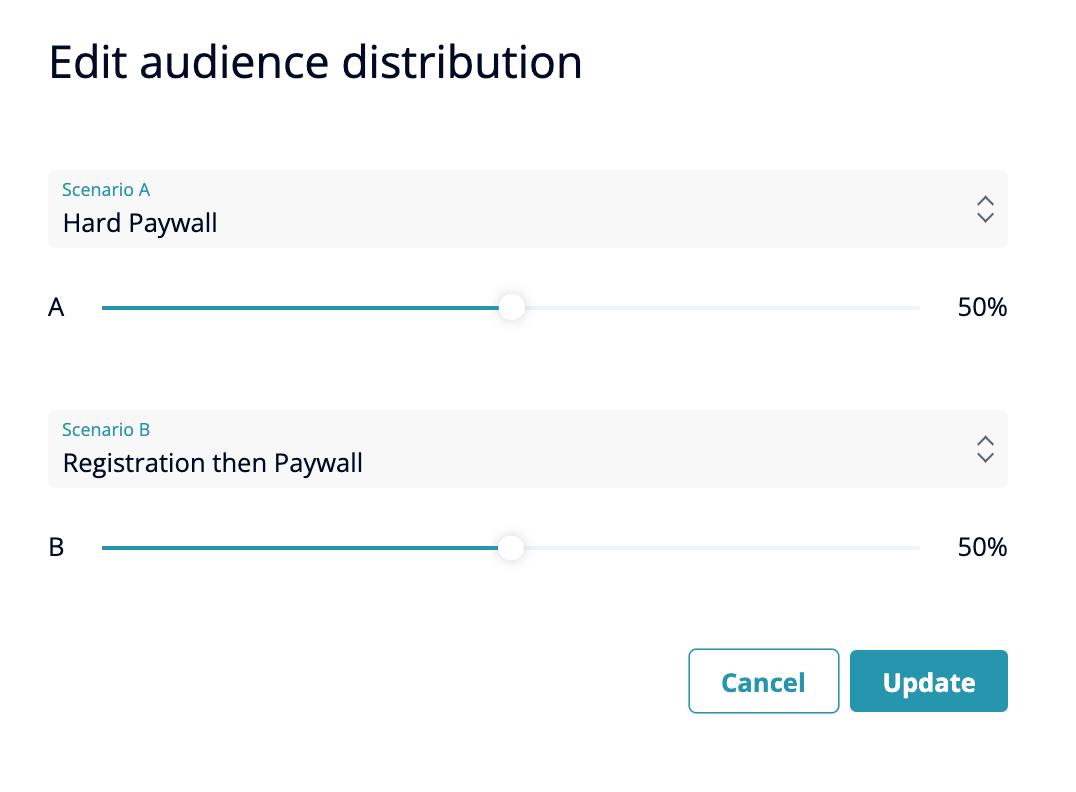Click the filled teal portion of slider B
The width and height of the screenshot is (1076, 792).
coord(300,548)
